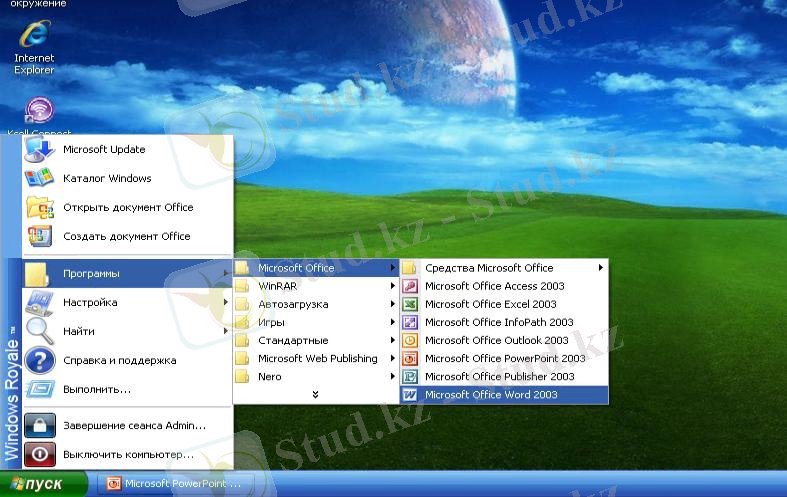Click the Word 2003 icon

click(410, 395)
